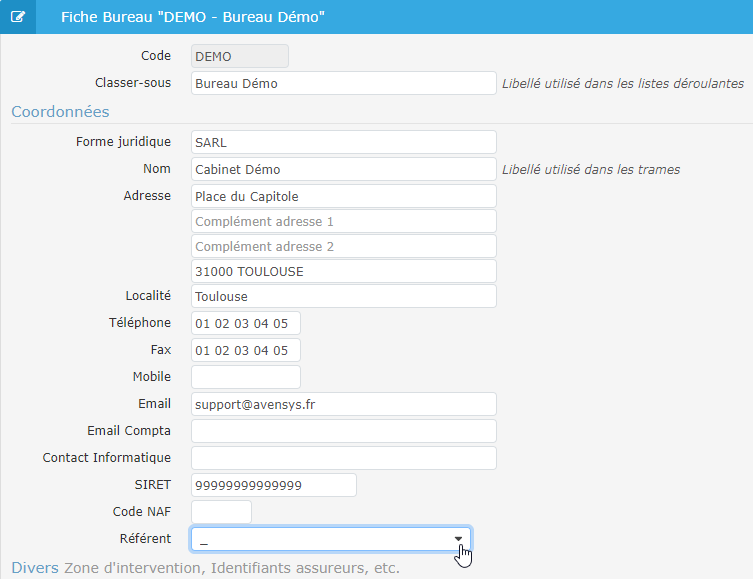The width and height of the screenshot is (753, 579).
Task: Edit the Email field support@avensys.fr
Action: [343, 404]
